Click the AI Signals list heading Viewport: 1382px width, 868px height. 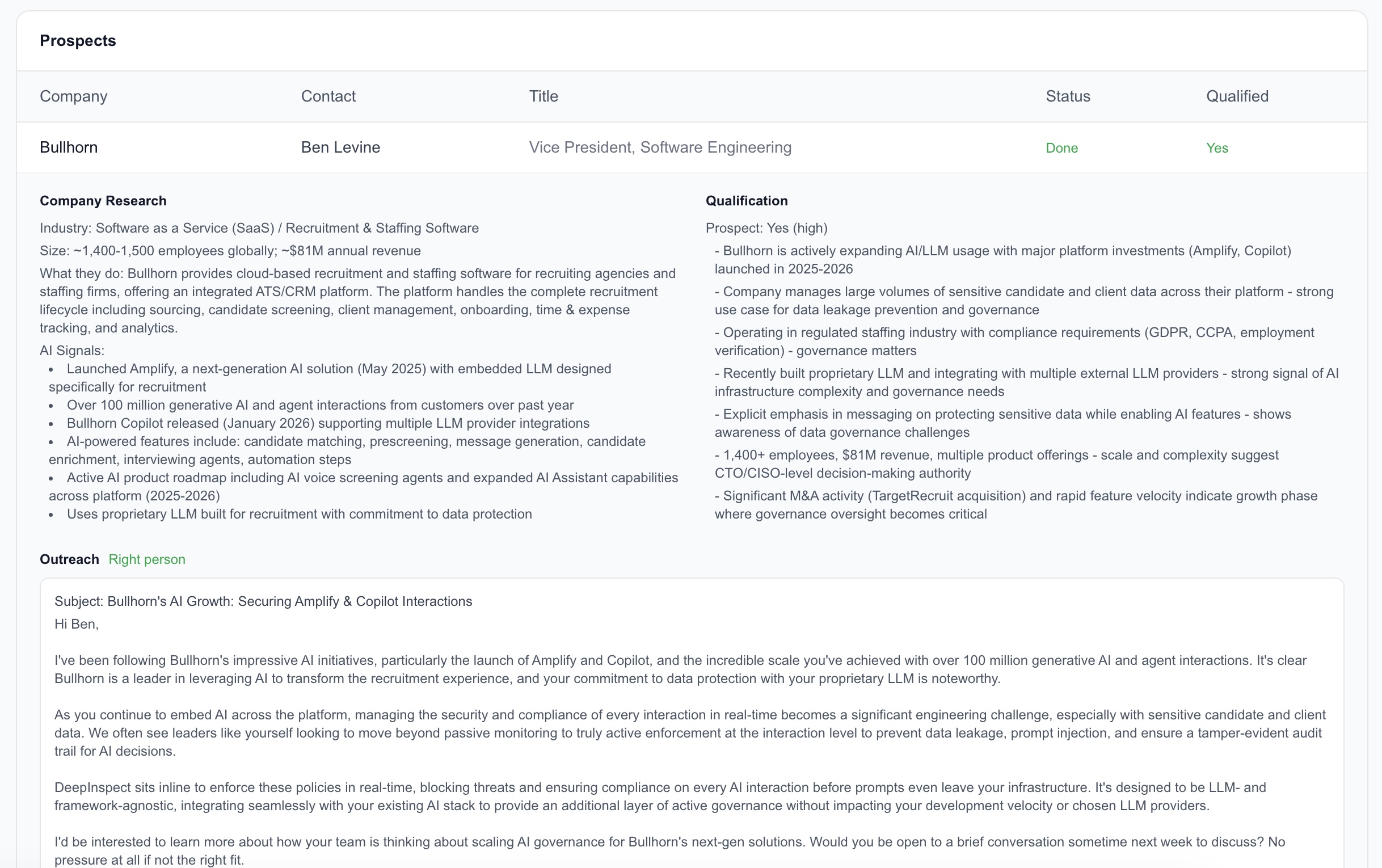click(71, 350)
